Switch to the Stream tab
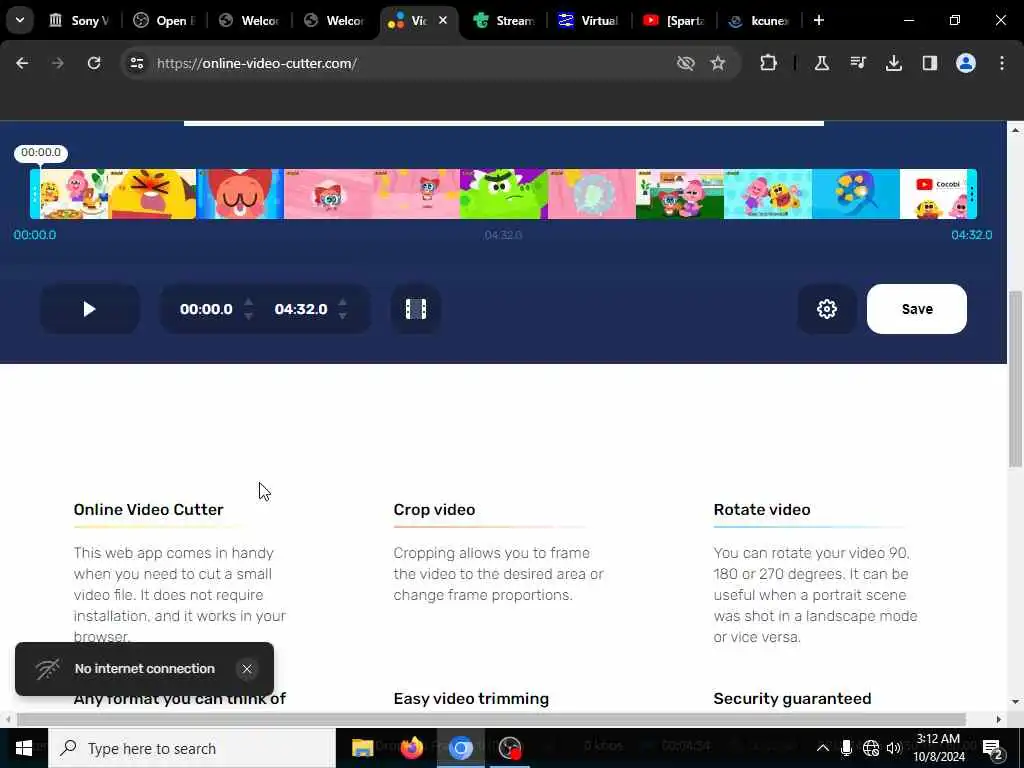The image size is (1024, 768). pos(504,21)
